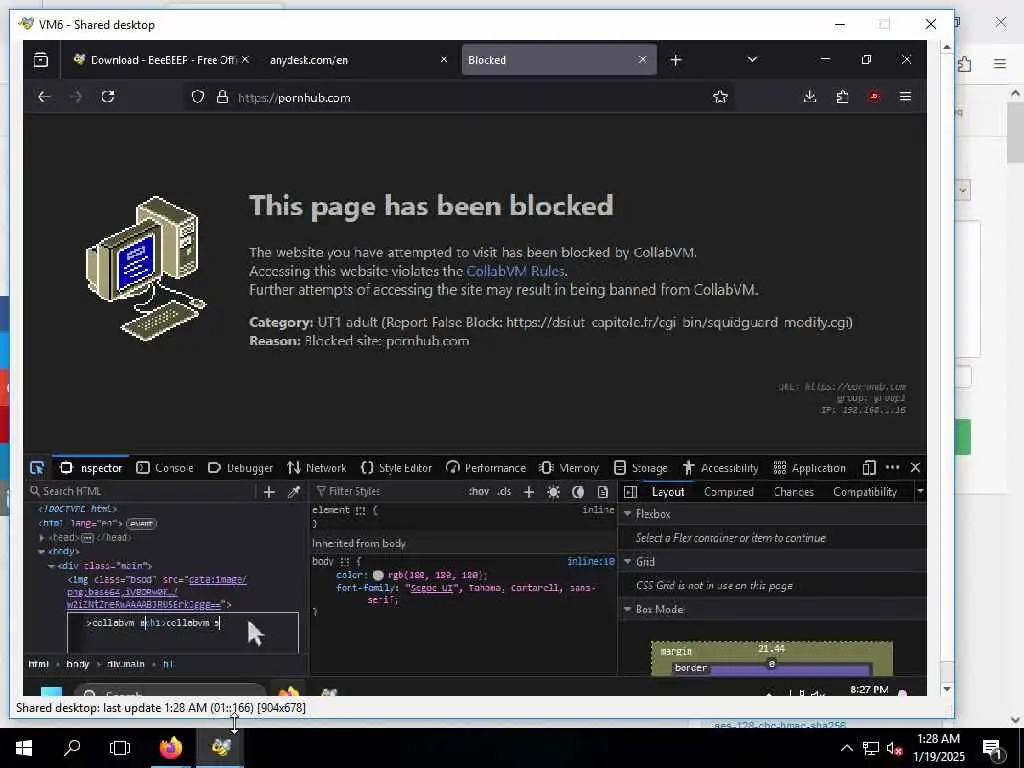Expand the head element node
Screen dimensions: 1024x768
[42, 537]
